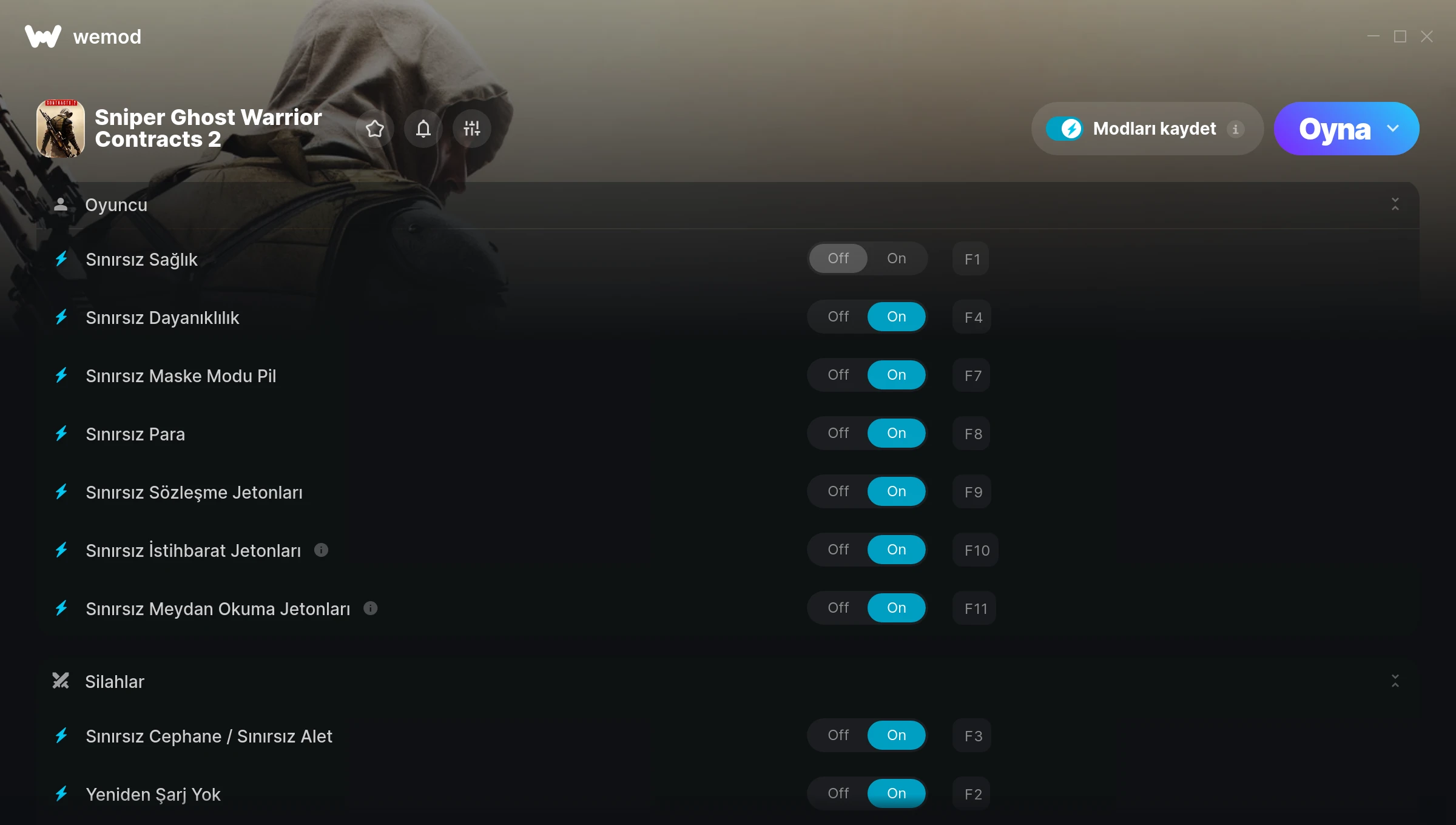1456x825 pixels.
Task: Click the favorite star icon
Action: click(375, 129)
